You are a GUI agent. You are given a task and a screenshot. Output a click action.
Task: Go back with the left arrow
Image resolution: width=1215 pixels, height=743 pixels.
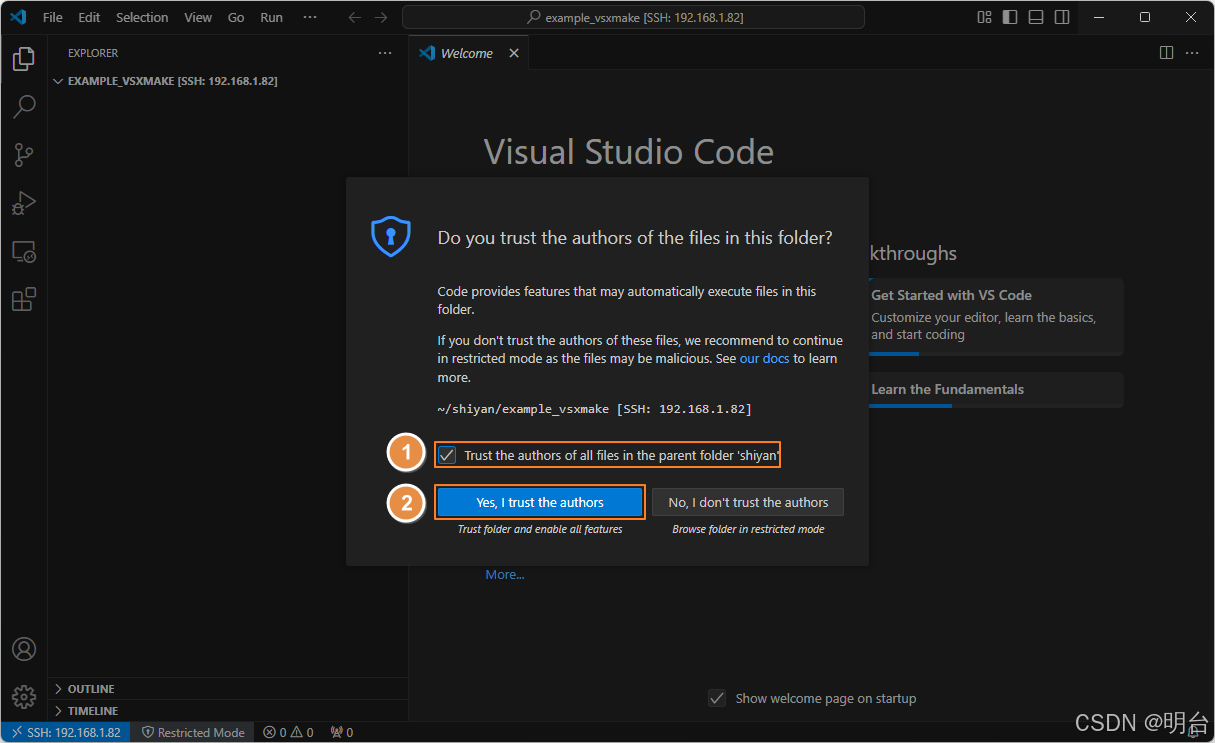point(354,17)
